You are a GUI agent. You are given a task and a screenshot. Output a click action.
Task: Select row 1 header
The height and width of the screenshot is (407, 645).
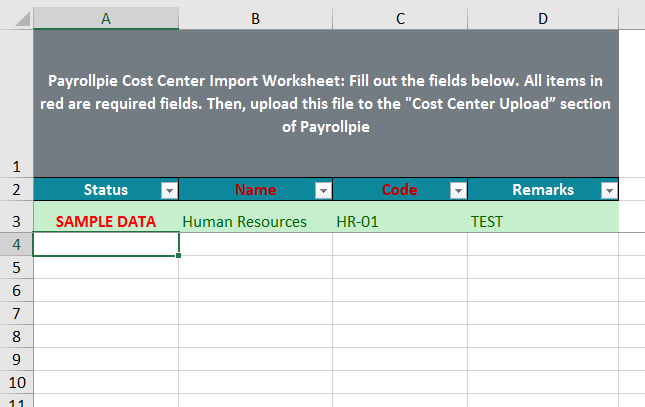pos(16,103)
